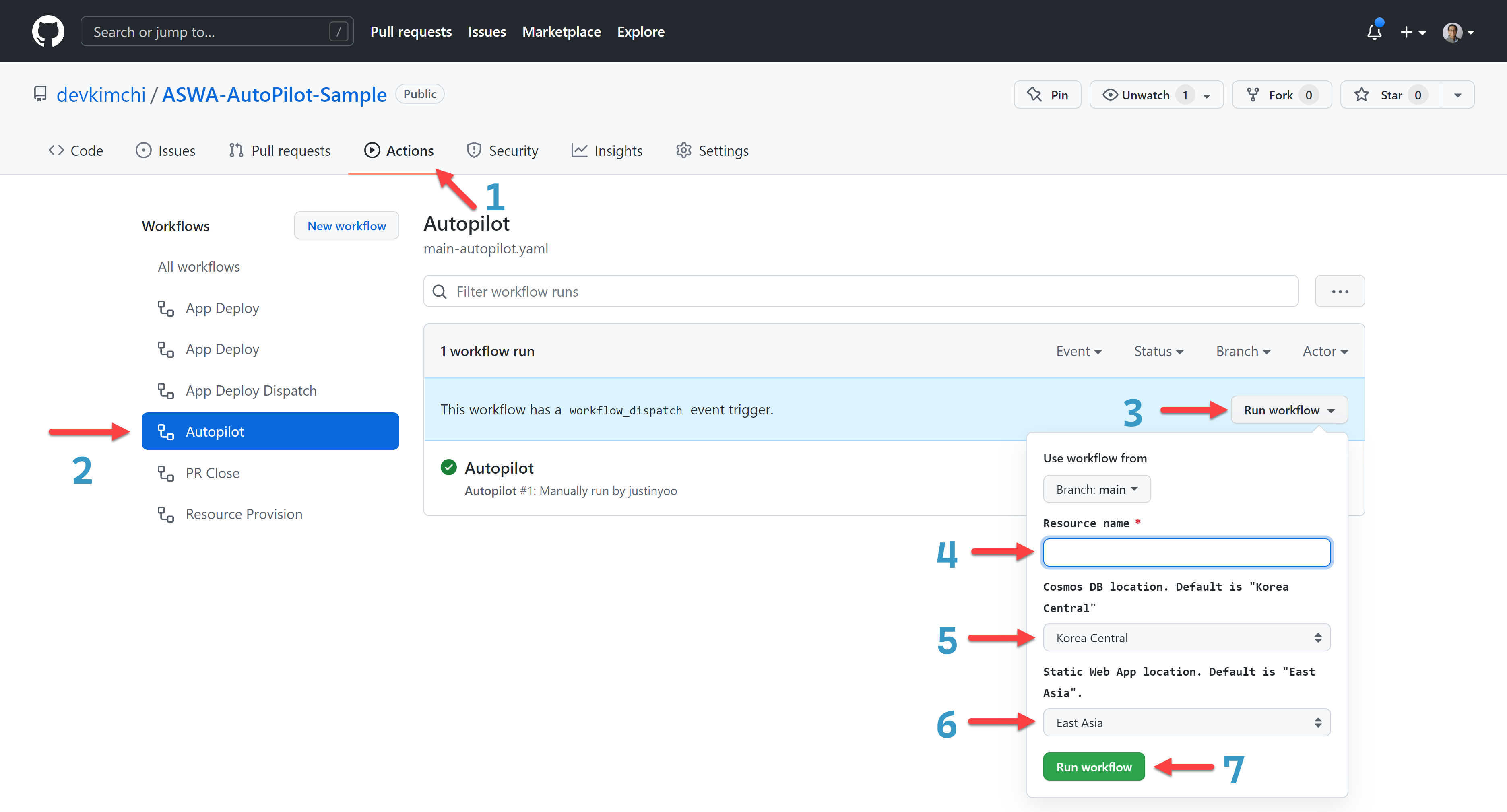Screen dimensions: 1507x812
Task: Open the Branch: main selector
Action: (x=1096, y=489)
